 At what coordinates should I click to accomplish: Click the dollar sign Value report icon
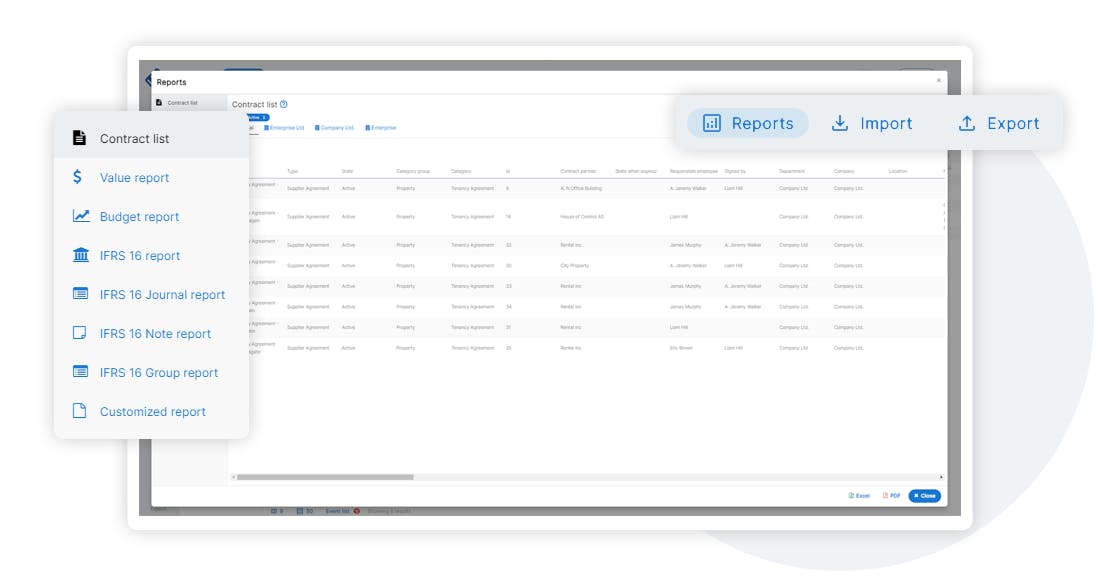77,177
